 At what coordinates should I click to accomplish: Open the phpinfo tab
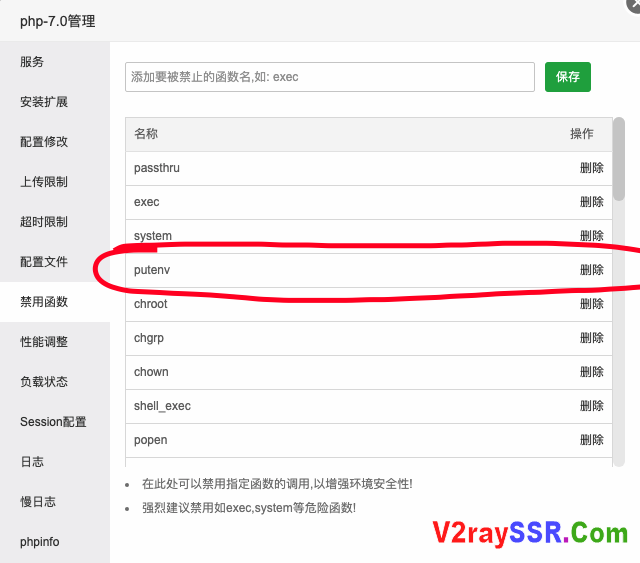(40, 542)
